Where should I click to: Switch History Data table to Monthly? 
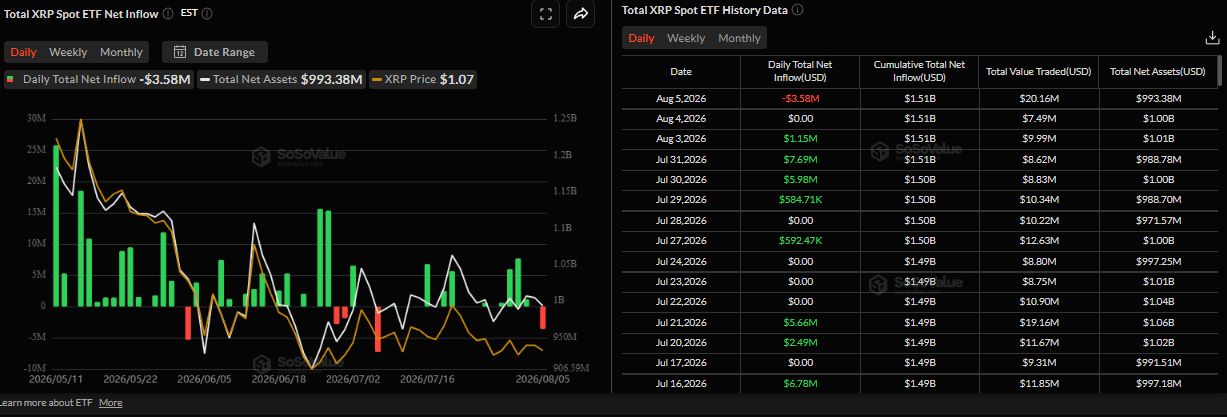tap(739, 38)
